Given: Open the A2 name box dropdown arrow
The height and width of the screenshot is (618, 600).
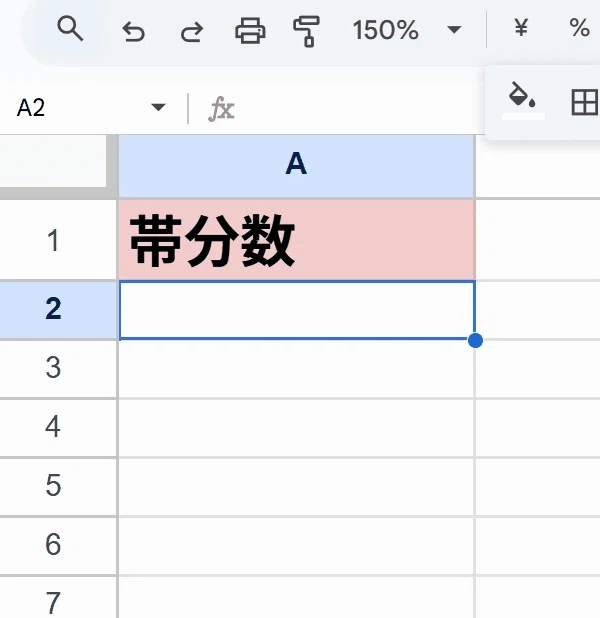Looking at the screenshot, I should click(158, 107).
